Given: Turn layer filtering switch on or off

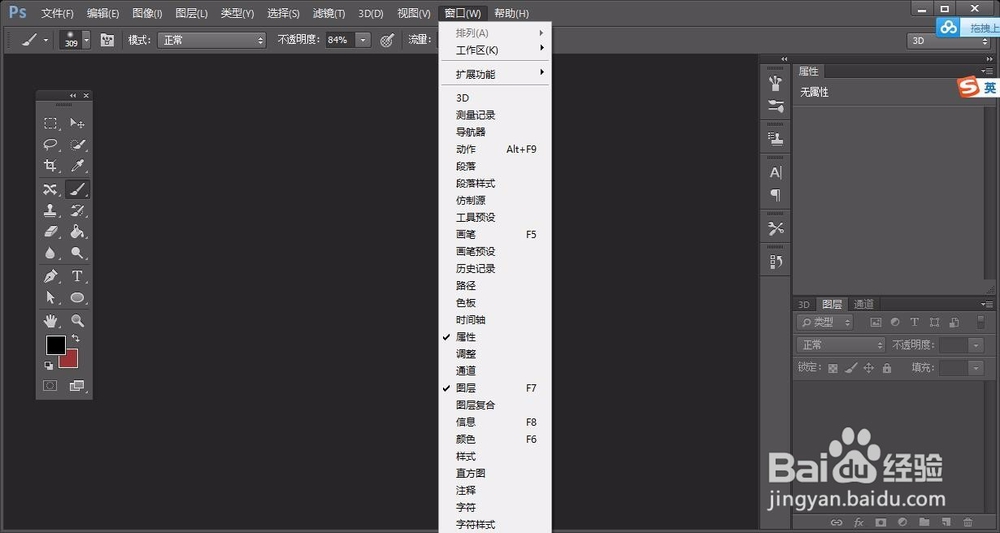Looking at the screenshot, I should click(981, 322).
